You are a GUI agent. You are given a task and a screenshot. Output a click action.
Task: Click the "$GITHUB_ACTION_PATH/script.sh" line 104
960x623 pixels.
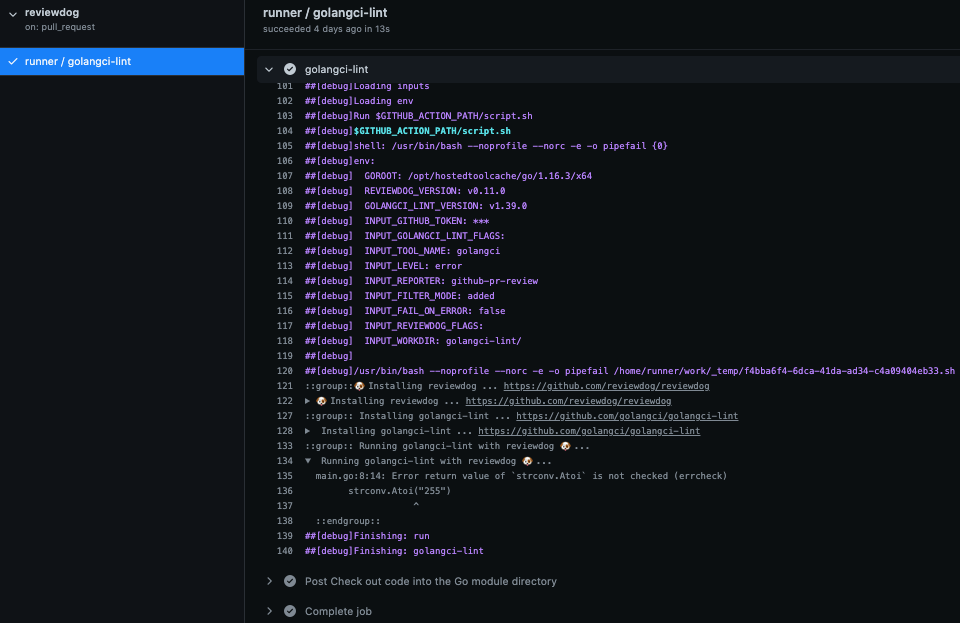[x=408, y=131]
